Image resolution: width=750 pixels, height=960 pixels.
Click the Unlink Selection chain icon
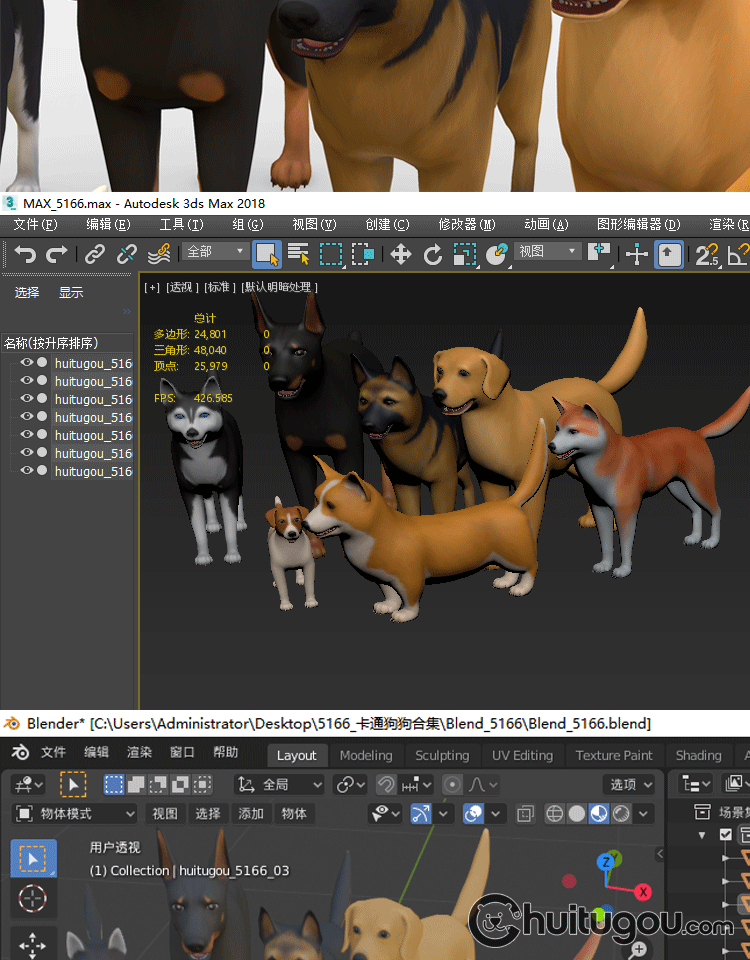(127, 255)
